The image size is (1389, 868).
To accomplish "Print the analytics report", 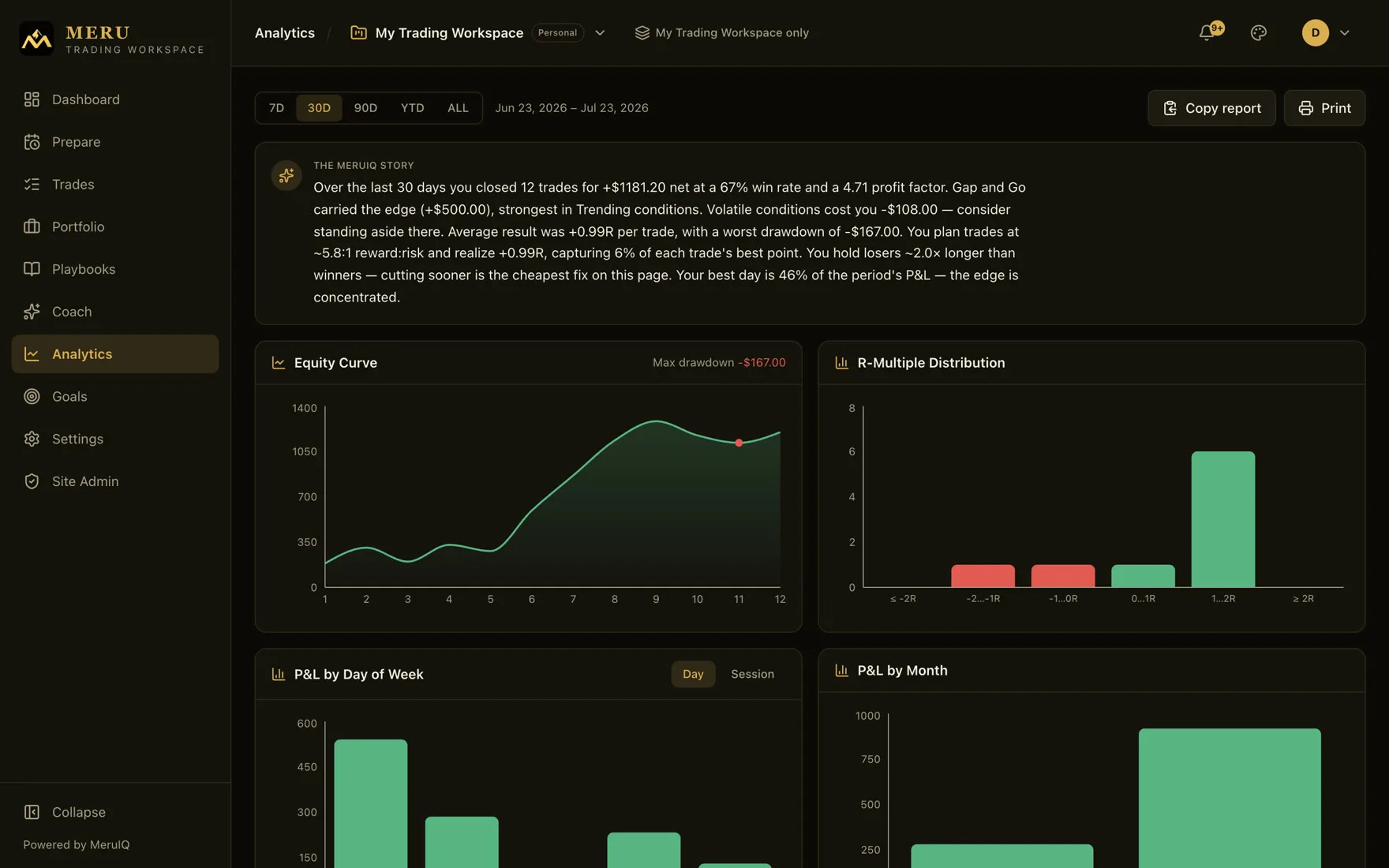I will coord(1324,108).
